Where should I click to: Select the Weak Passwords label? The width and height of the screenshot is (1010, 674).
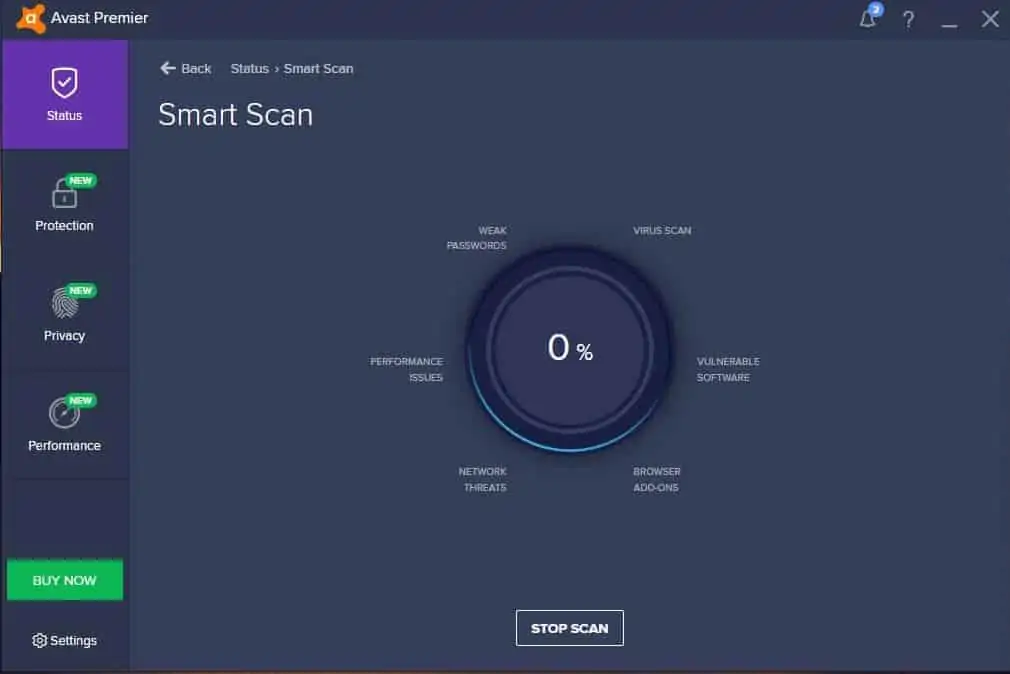(477, 238)
